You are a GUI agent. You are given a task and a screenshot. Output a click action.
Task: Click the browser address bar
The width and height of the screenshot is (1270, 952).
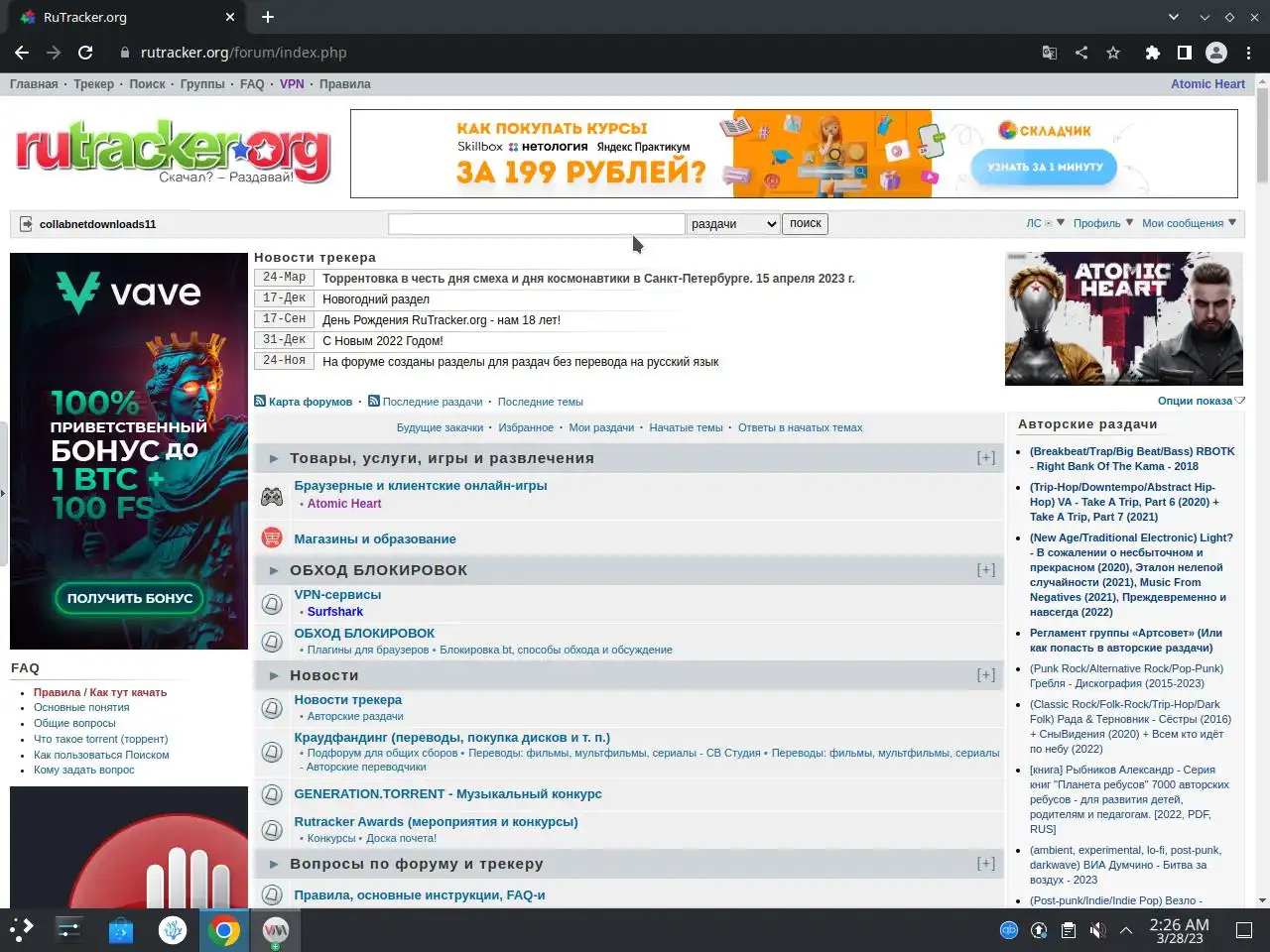575,53
